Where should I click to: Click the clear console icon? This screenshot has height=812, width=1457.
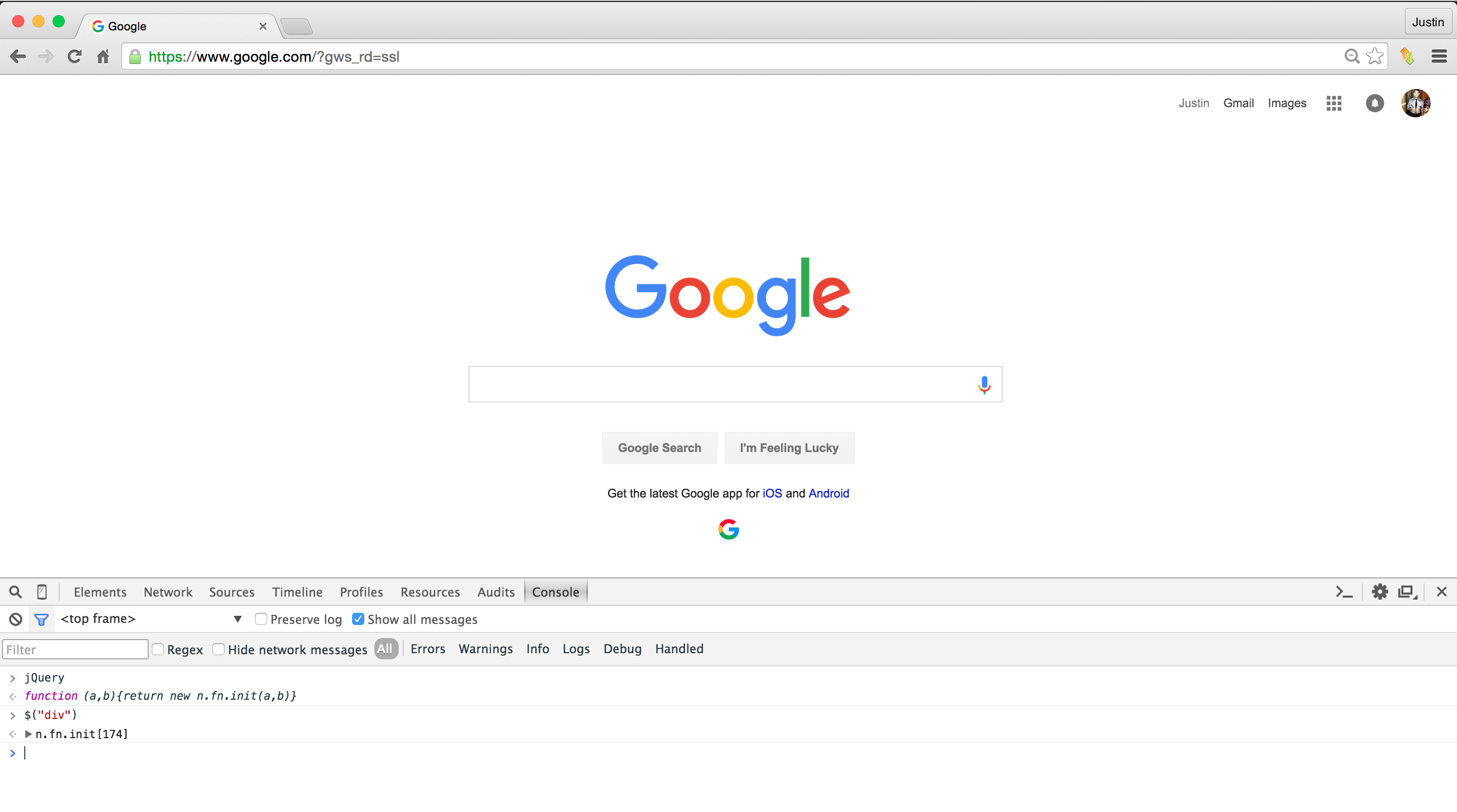[16, 619]
